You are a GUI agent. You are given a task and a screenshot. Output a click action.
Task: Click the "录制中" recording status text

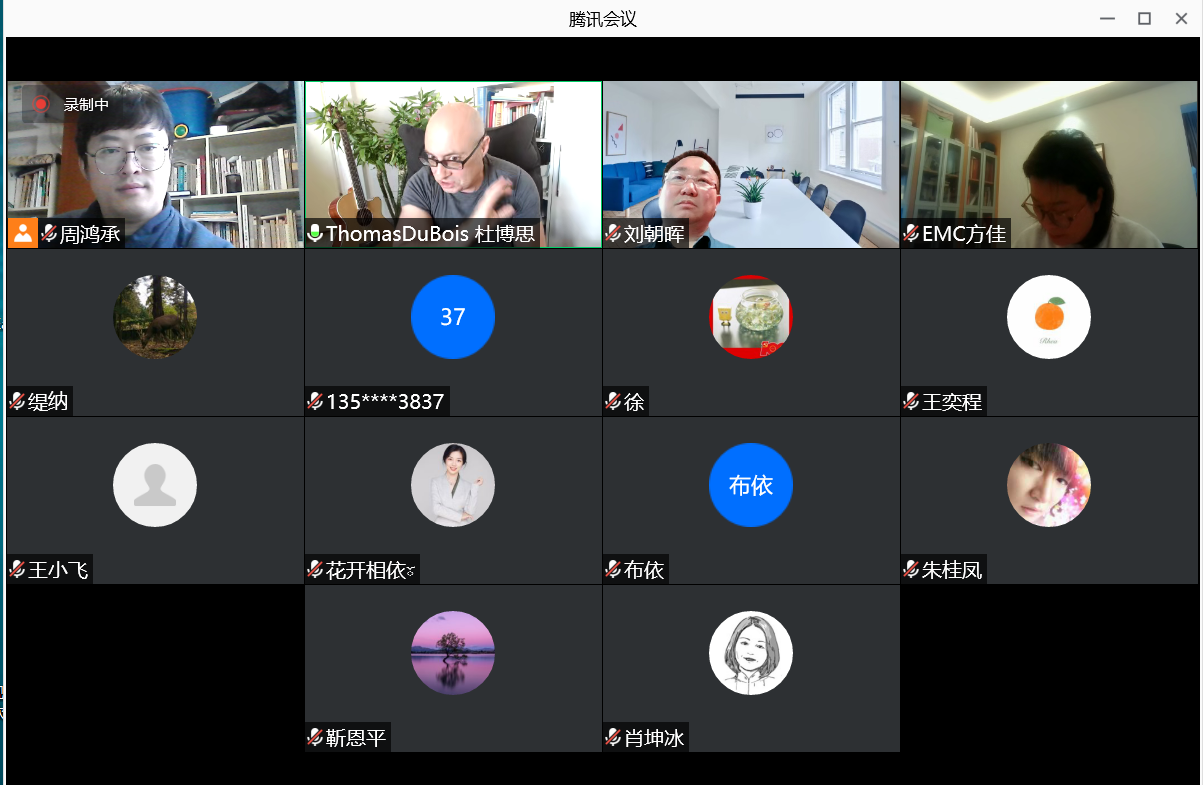pyautogui.click(x=86, y=104)
